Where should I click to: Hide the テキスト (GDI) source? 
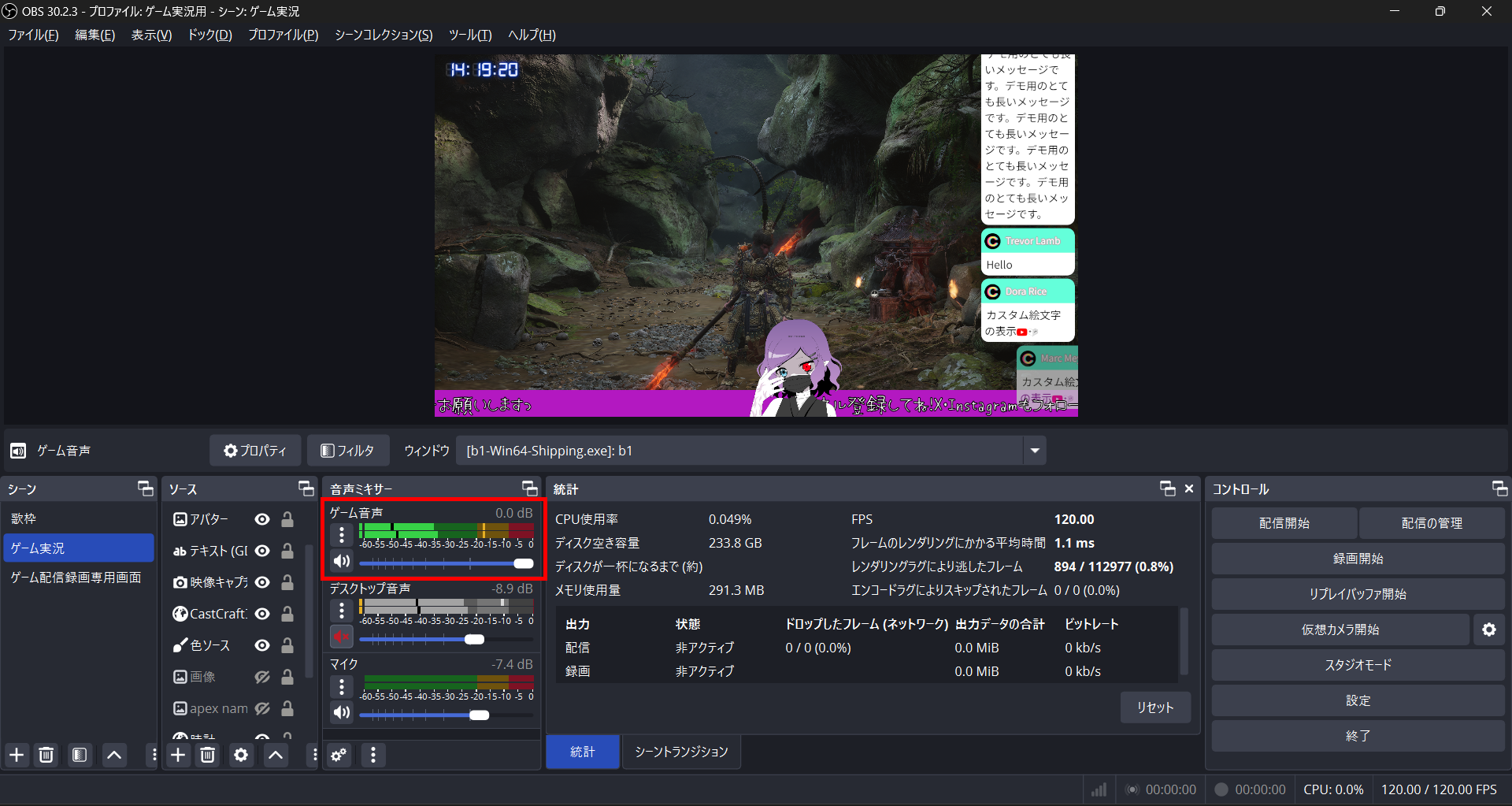[x=262, y=551]
